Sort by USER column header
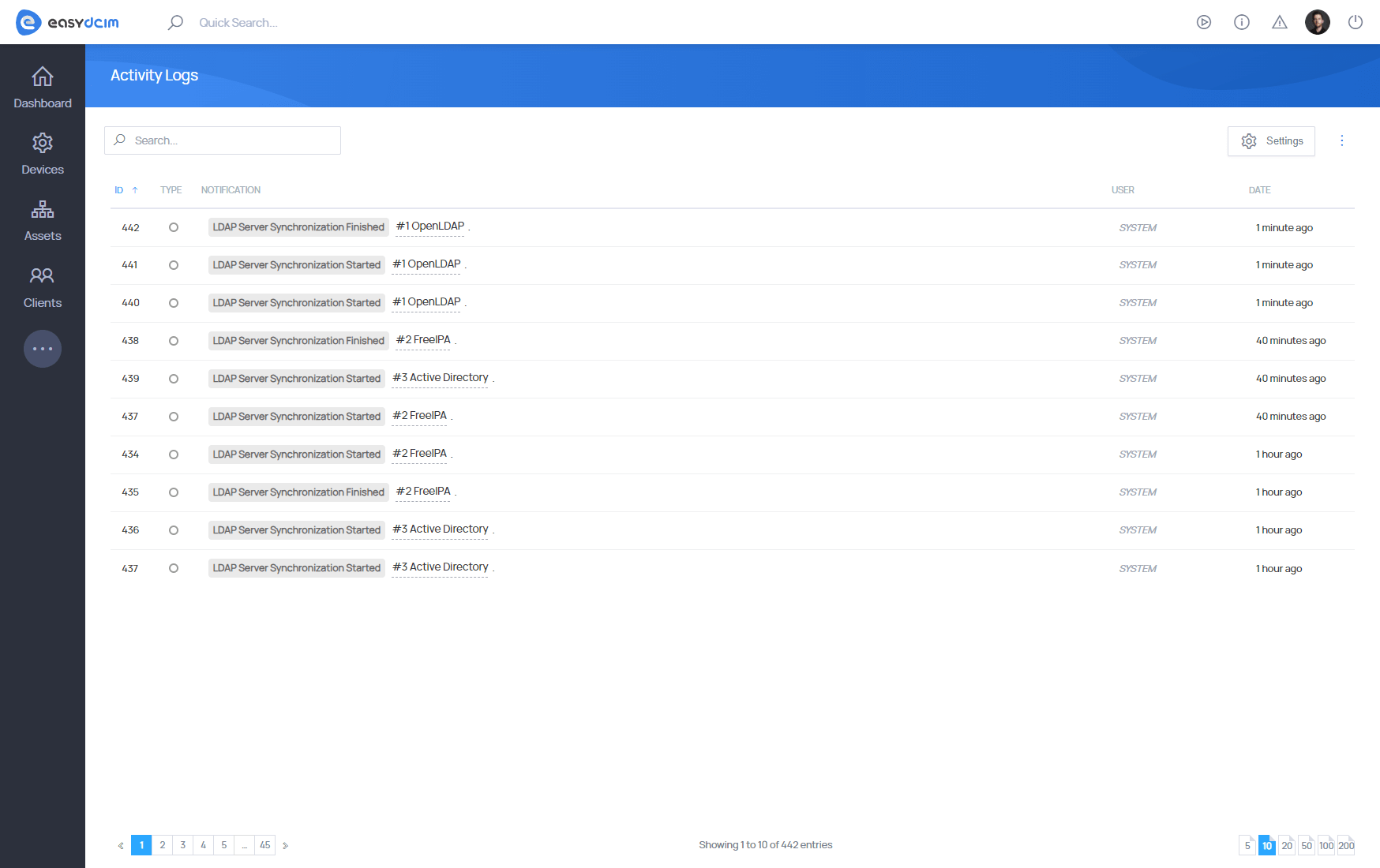This screenshot has height=868, width=1380. pyautogui.click(x=1123, y=190)
